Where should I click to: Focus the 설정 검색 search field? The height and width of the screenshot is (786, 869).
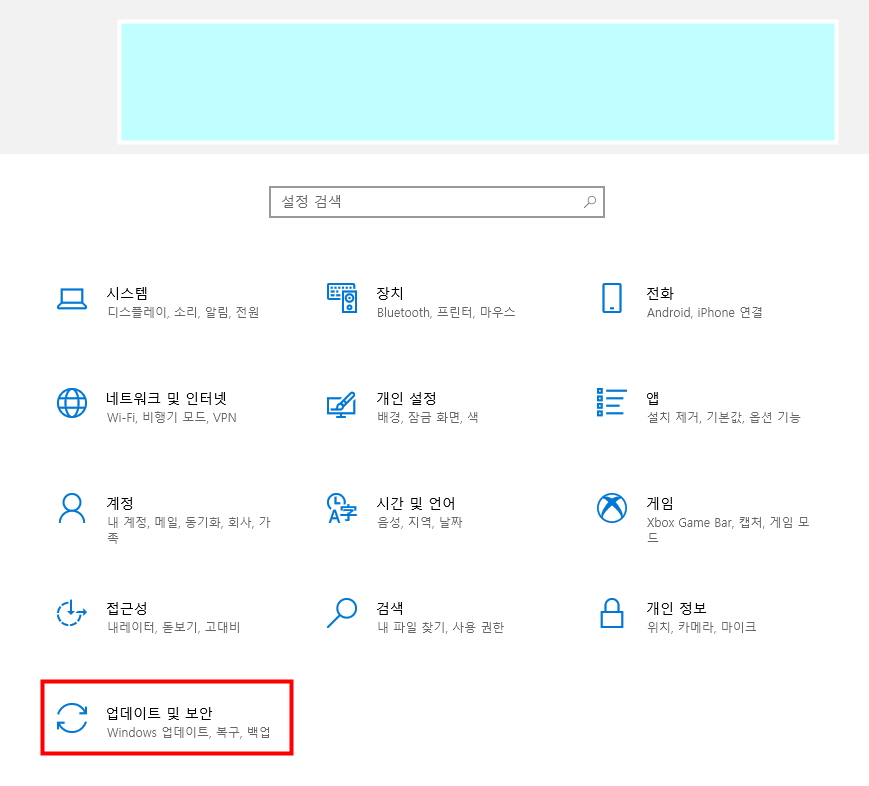pyautogui.click(x=437, y=202)
